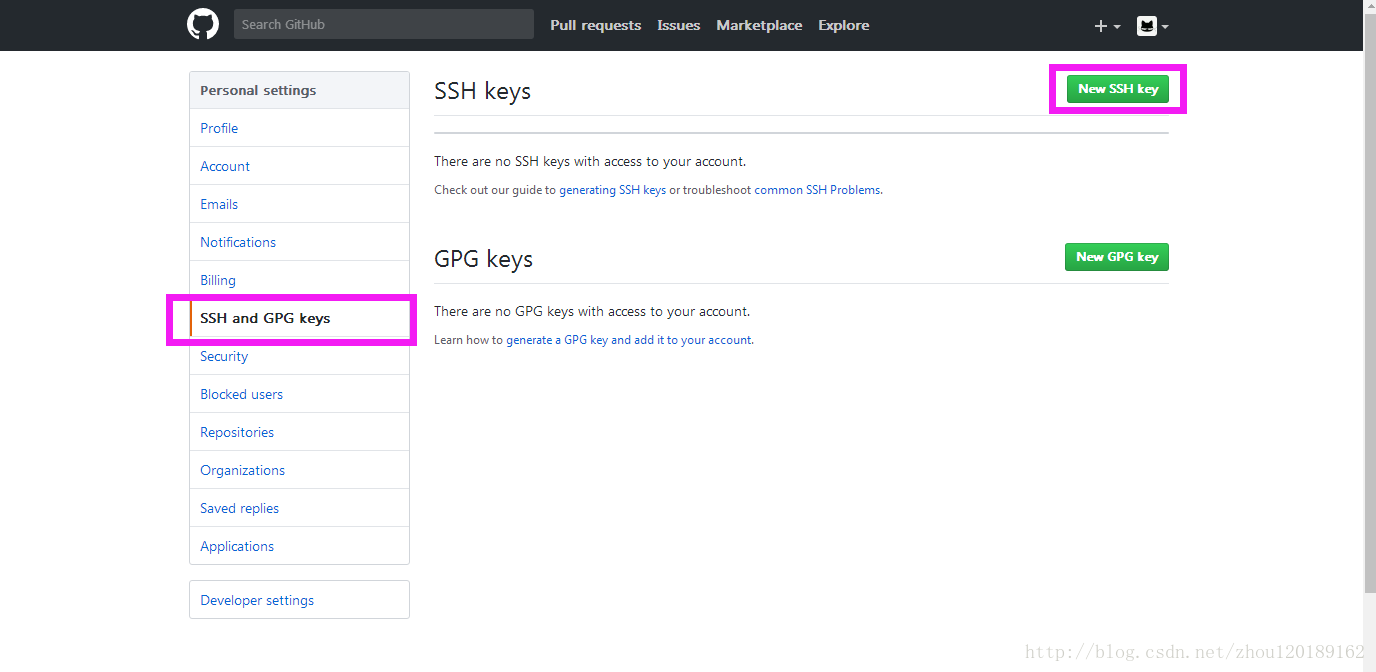1376x672 pixels.
Task: Open generate a GPG key link
Action: tap(629, 340)
